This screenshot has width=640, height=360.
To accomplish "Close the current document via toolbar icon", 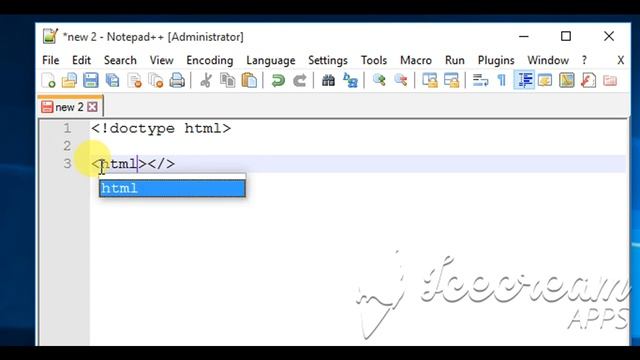I will (x=134, y=80).
